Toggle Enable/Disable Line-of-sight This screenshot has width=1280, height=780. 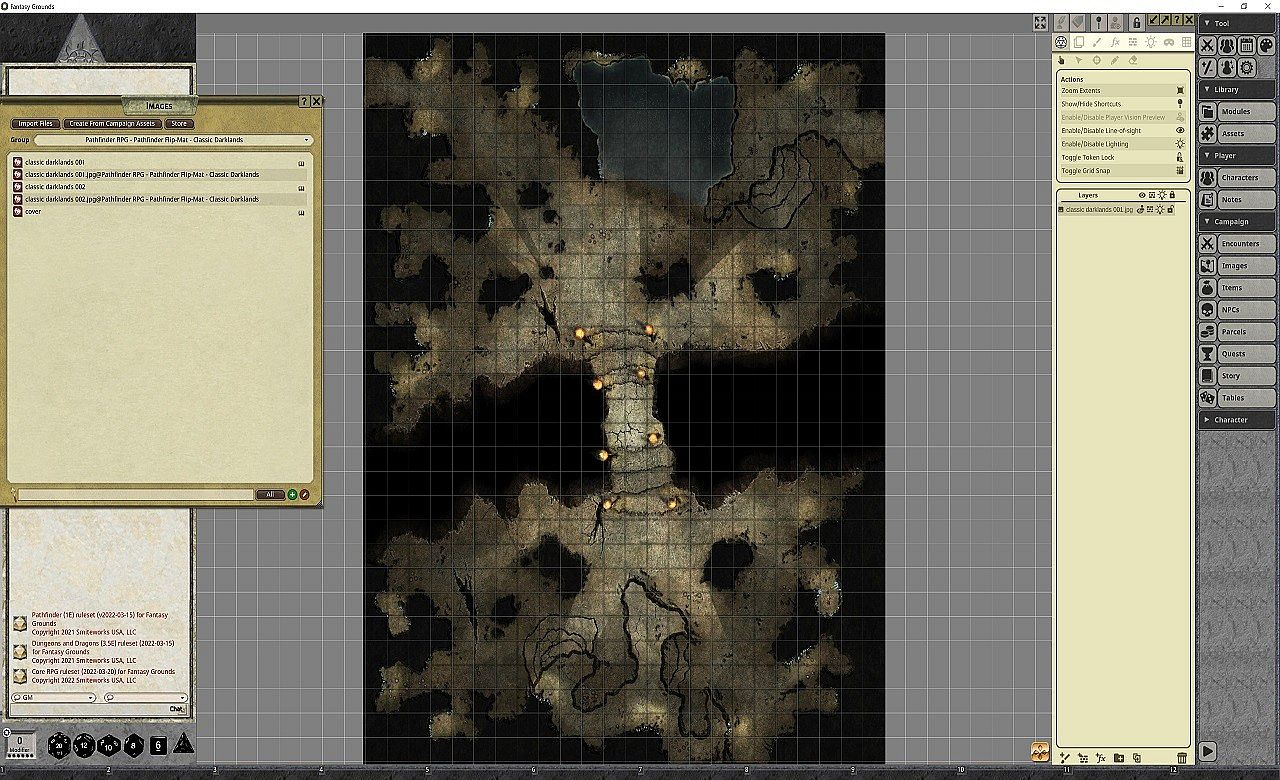tap(1124, 130)
